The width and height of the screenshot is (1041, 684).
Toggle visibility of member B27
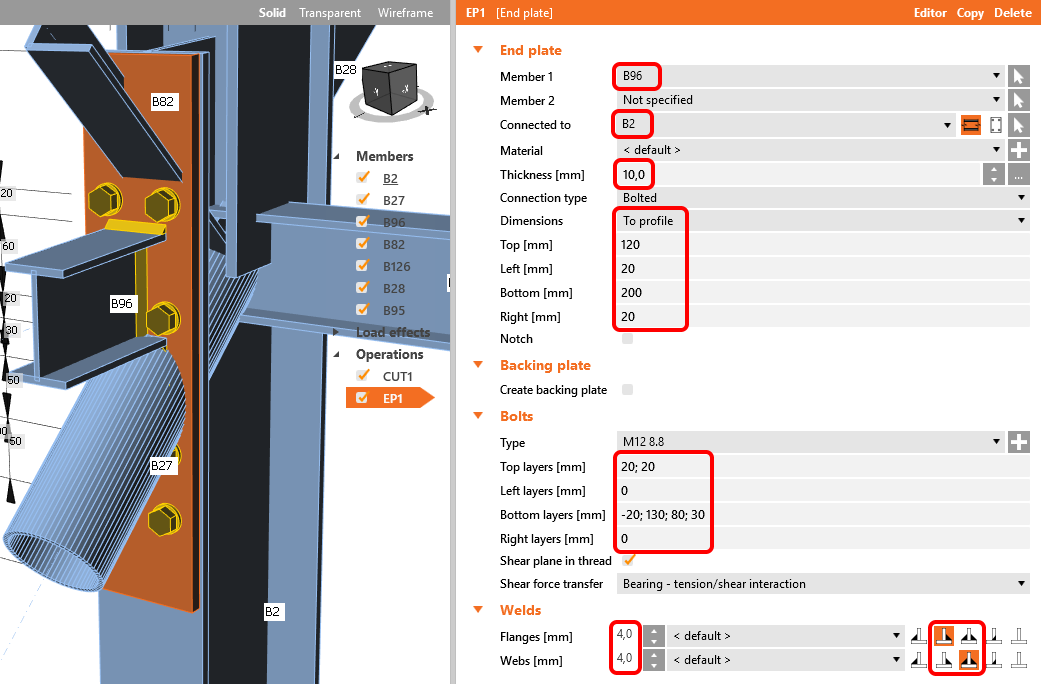coord(362,199)
